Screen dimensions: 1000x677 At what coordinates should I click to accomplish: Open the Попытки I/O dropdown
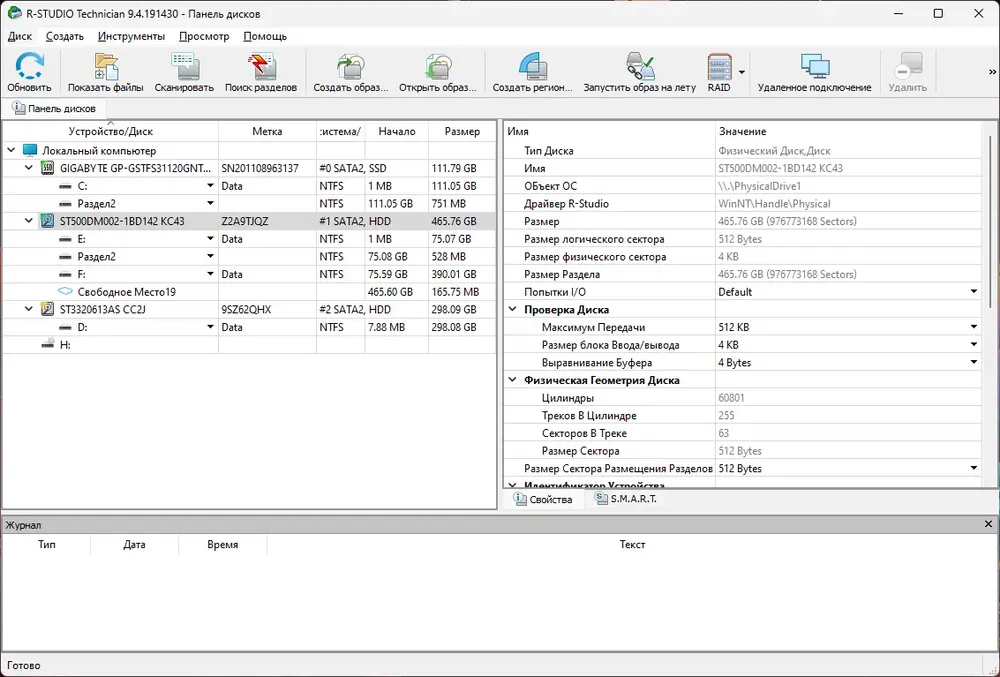click(974, 291)
